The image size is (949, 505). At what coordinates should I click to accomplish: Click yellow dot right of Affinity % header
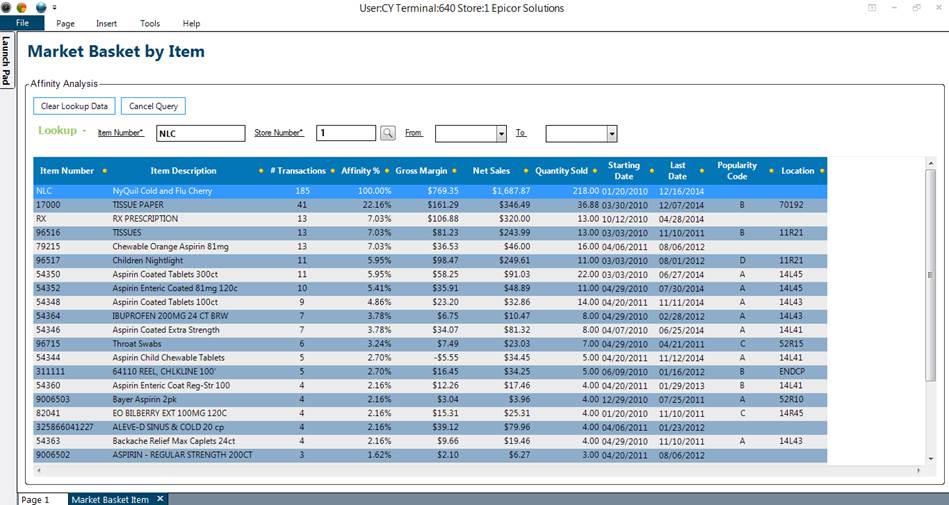pyautogui.click(x=386, y=171)
